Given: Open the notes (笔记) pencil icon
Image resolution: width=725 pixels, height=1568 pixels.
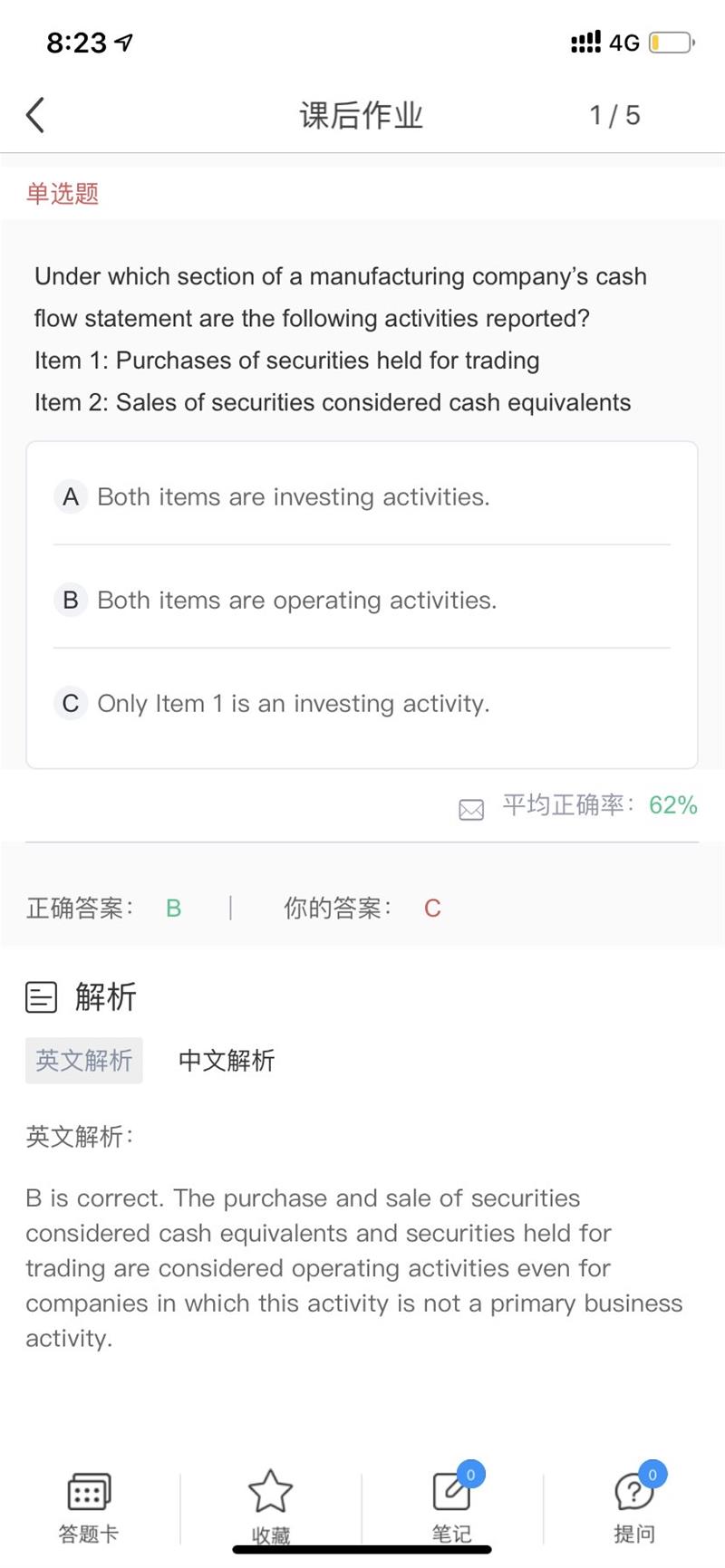Looking at the screenshot, I should 451,1493.
